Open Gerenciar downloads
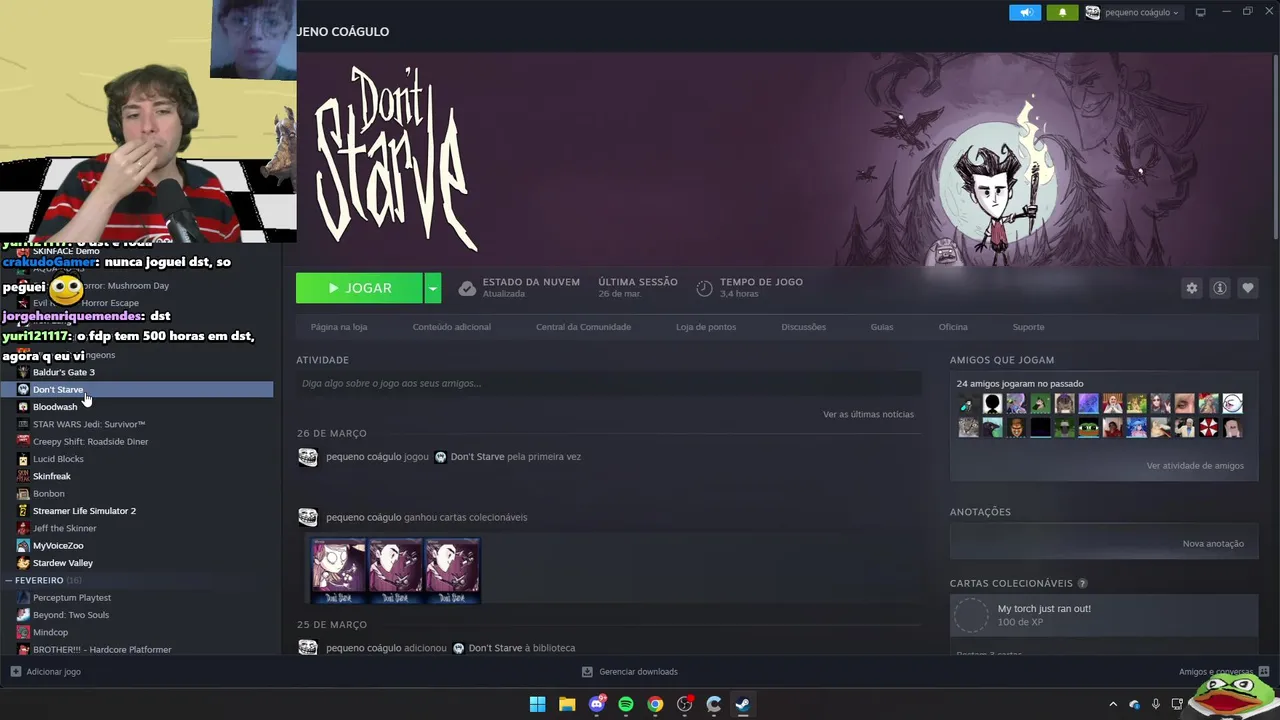 click(x=630, y=672)
